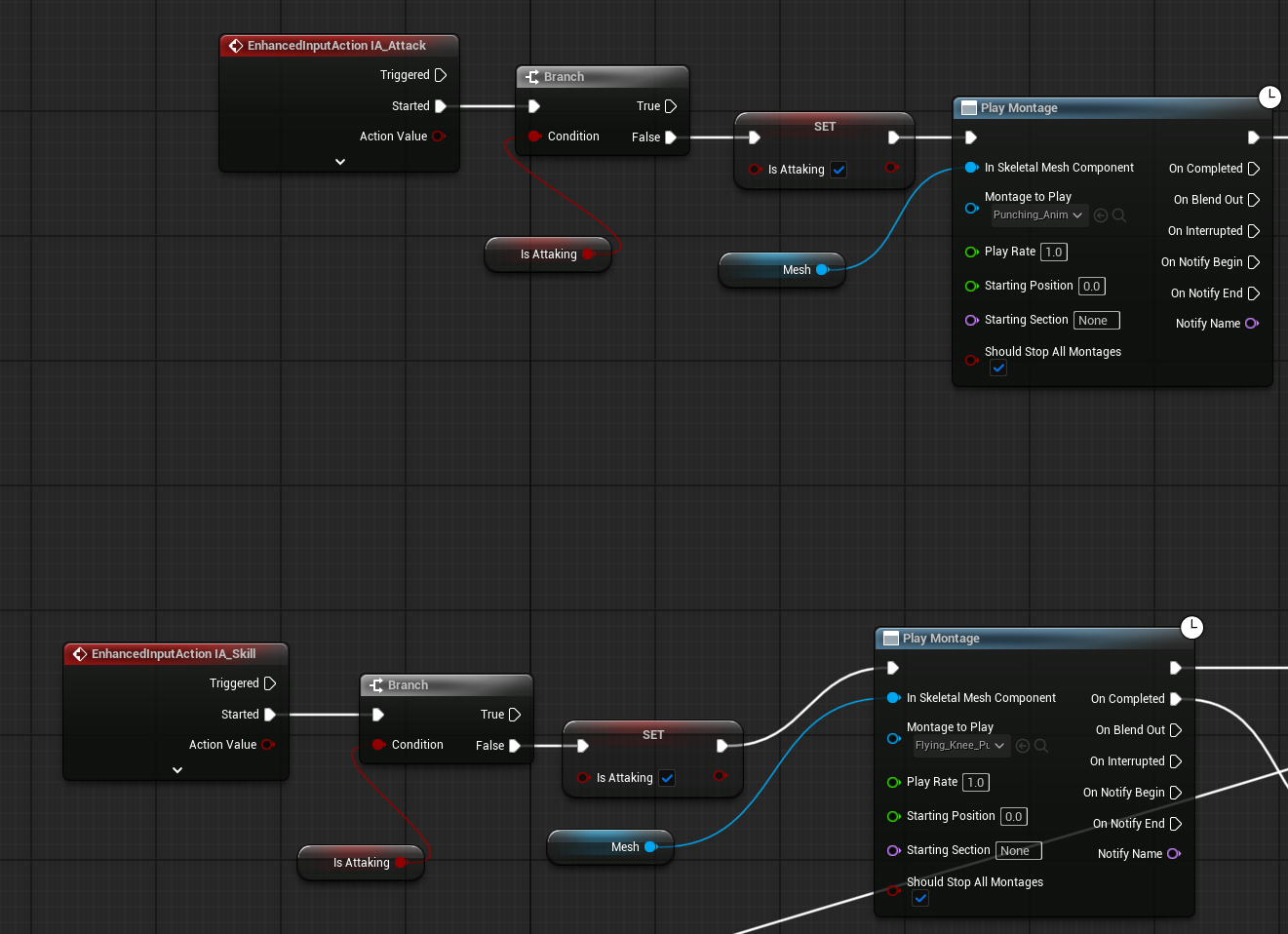Select upper Play Montage node title
Screen dimensions: 1288x934
click(x=1019, y=108)
